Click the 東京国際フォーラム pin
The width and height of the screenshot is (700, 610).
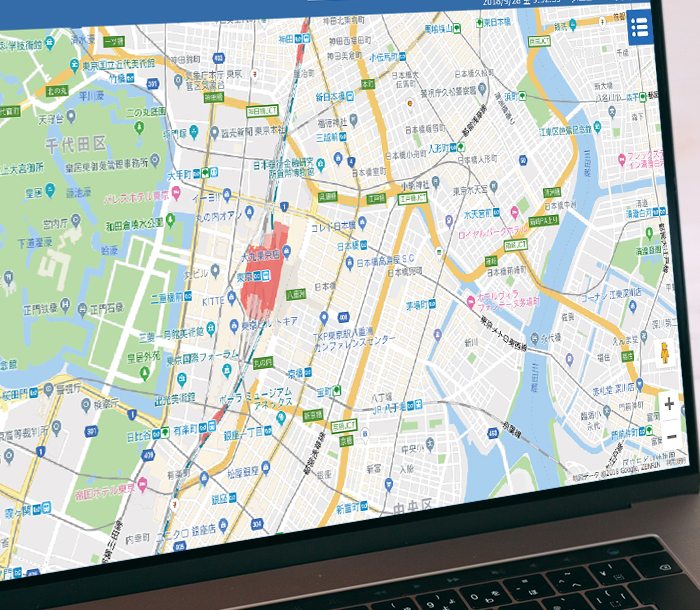click(227, 370)
